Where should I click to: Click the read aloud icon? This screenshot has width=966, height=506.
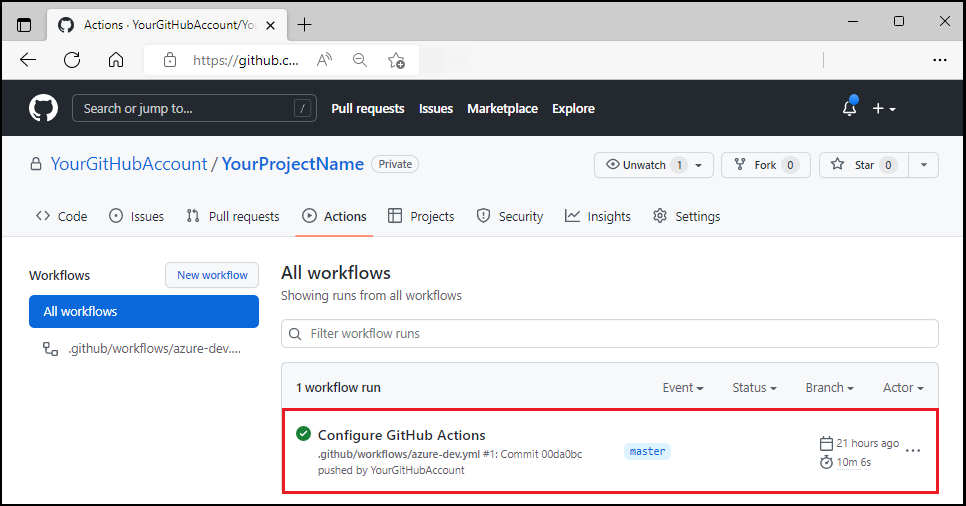pos(324,60)
